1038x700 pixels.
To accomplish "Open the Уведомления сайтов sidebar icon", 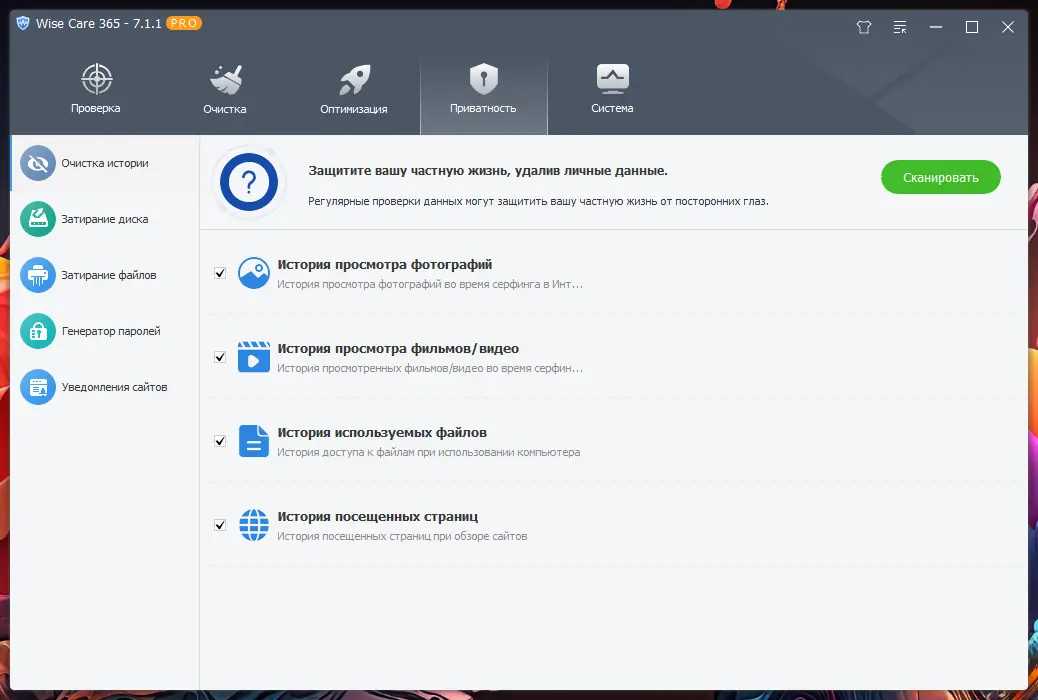I will coord(37,387).
